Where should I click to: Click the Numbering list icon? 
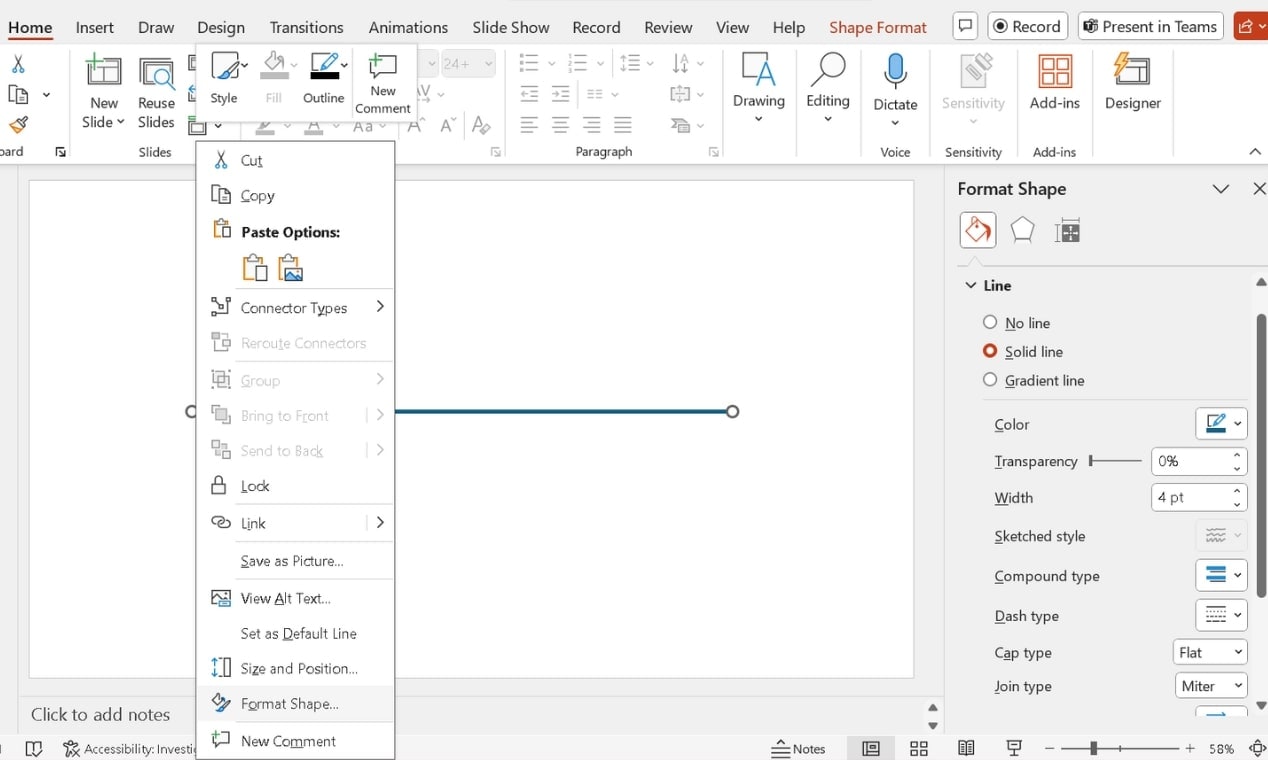click(x=576, y=63)
